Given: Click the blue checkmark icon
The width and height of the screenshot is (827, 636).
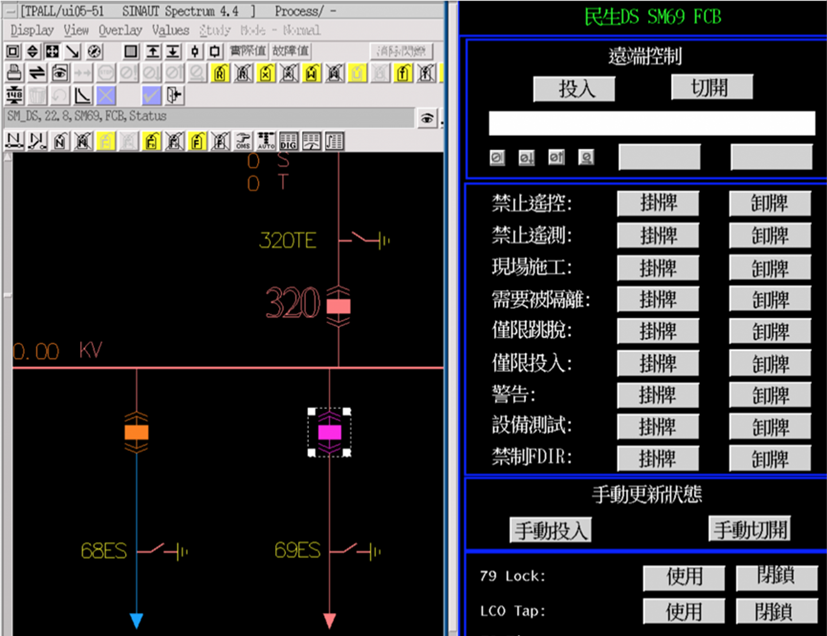Looking at the screenshot, I should click(151, 96).
